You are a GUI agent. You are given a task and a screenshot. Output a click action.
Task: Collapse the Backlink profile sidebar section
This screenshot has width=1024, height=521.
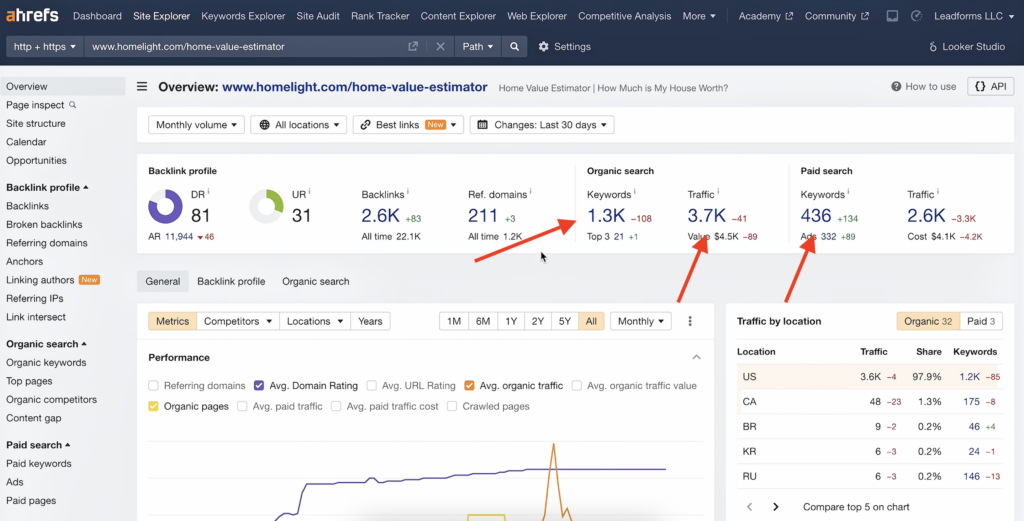[47, 187]
